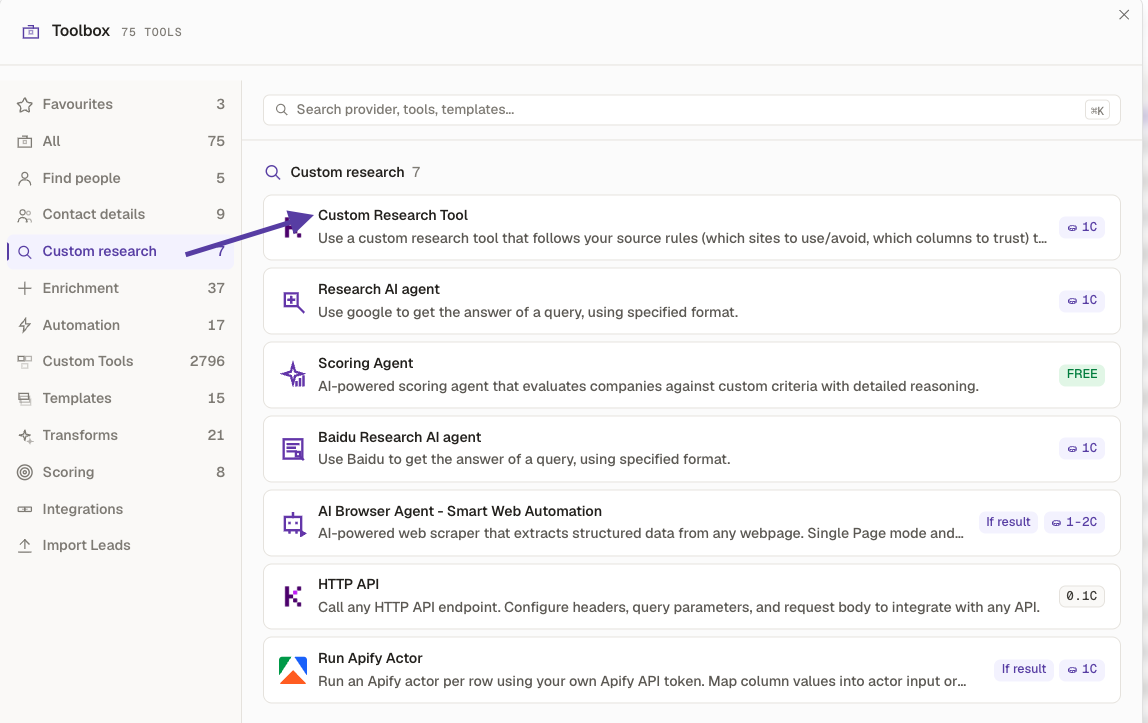Open Scoring category in sidebar

120,472
